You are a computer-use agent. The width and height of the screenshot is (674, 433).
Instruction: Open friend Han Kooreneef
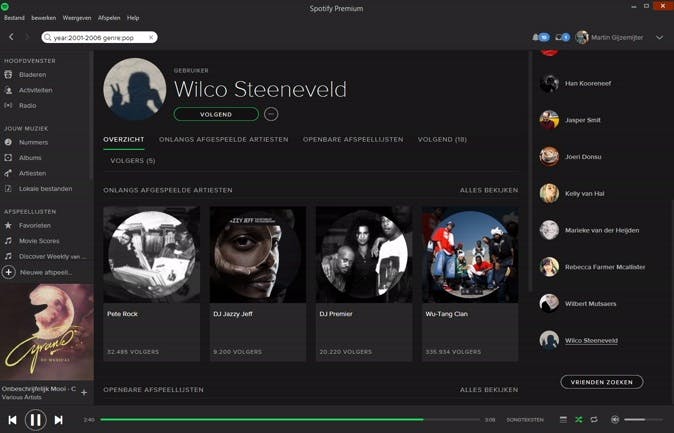point(576,83)
